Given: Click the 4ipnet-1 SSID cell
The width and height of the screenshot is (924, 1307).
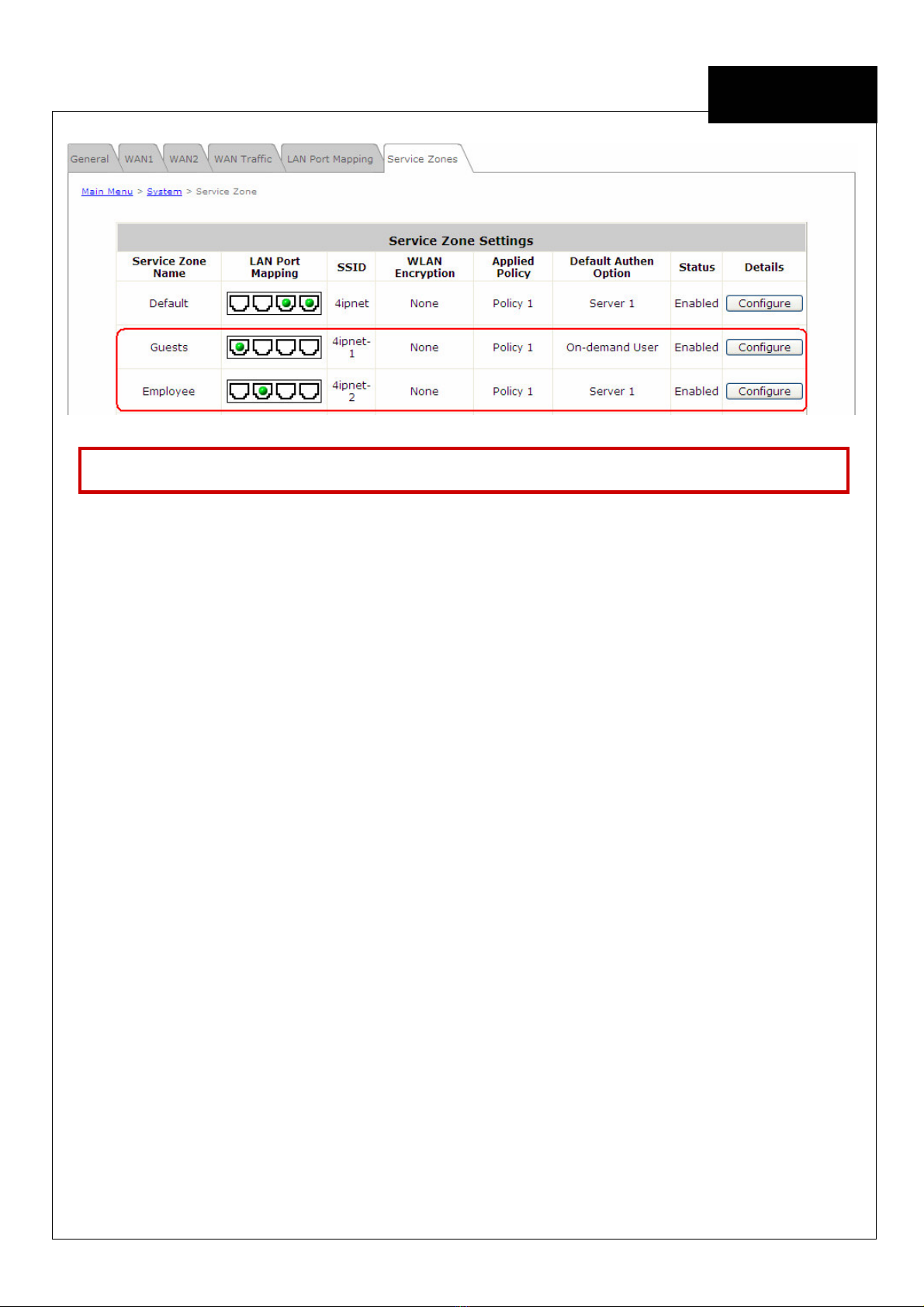Looking at the screenshot, I should click(x=351, y=347).
